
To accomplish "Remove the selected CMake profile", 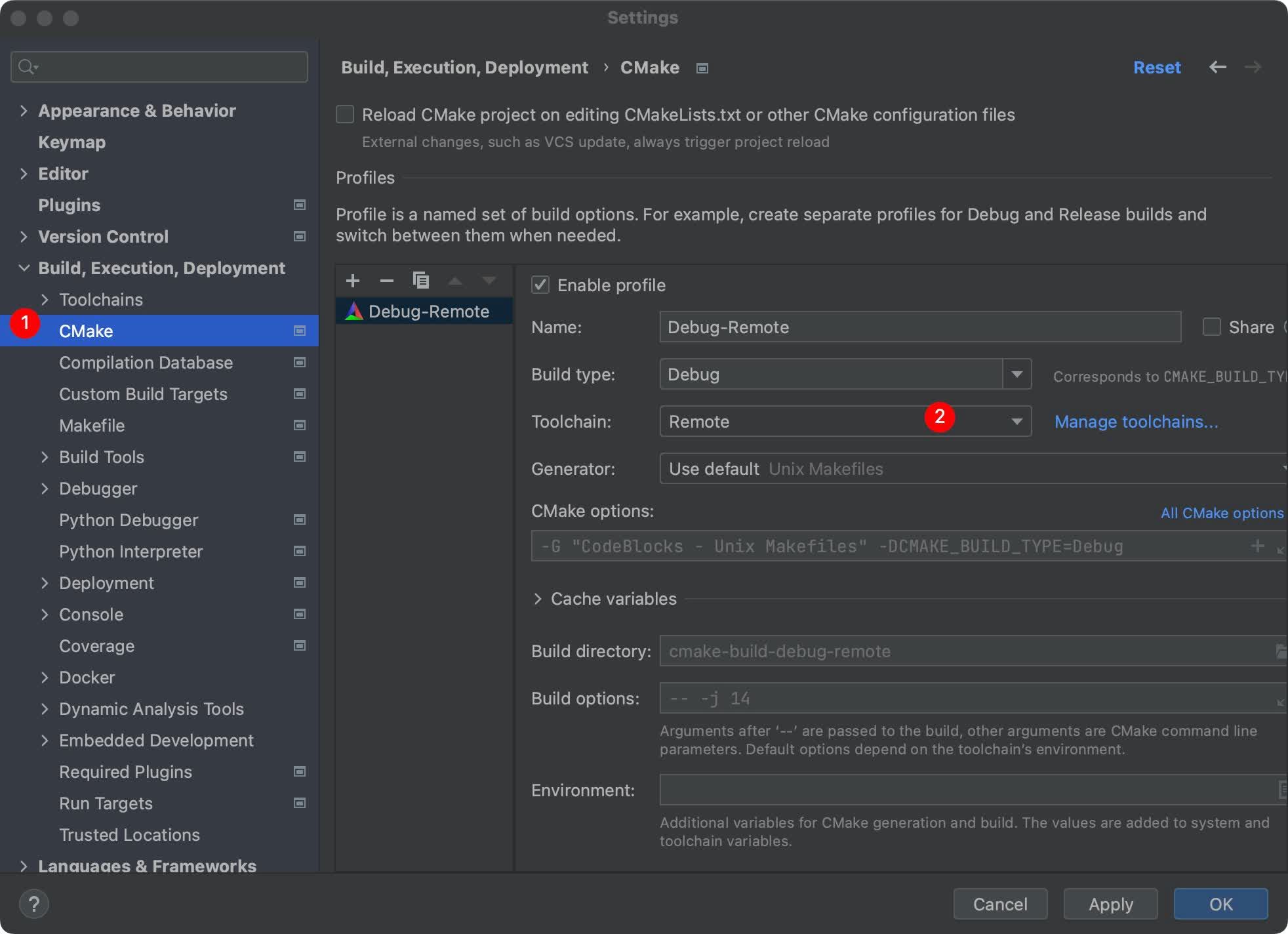I will tap(387, 281).
